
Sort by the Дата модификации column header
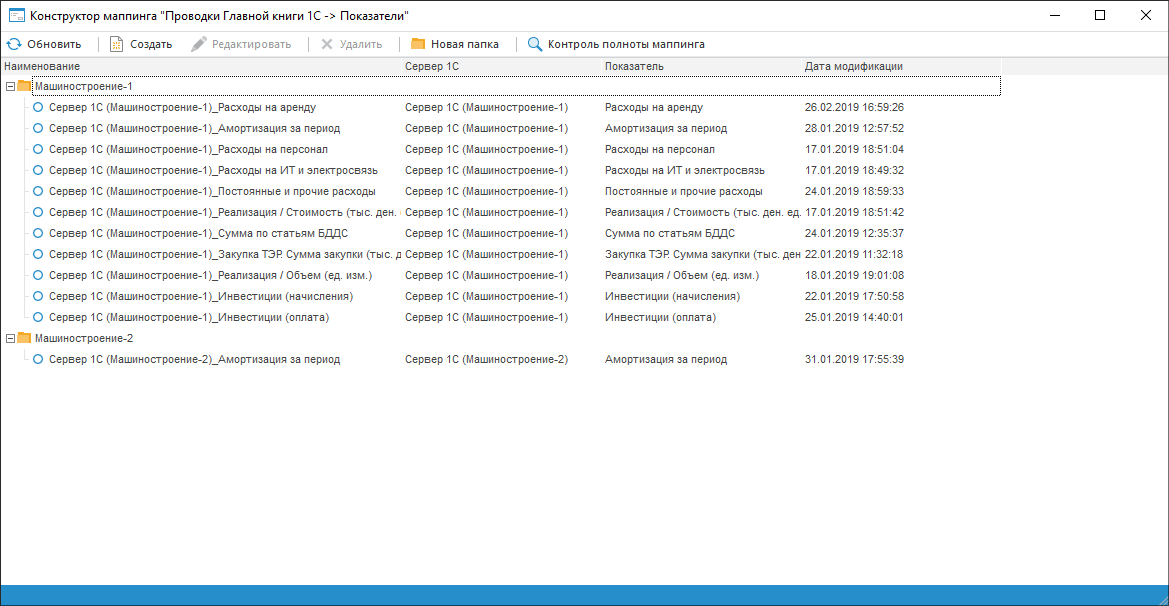coord(901,66)
